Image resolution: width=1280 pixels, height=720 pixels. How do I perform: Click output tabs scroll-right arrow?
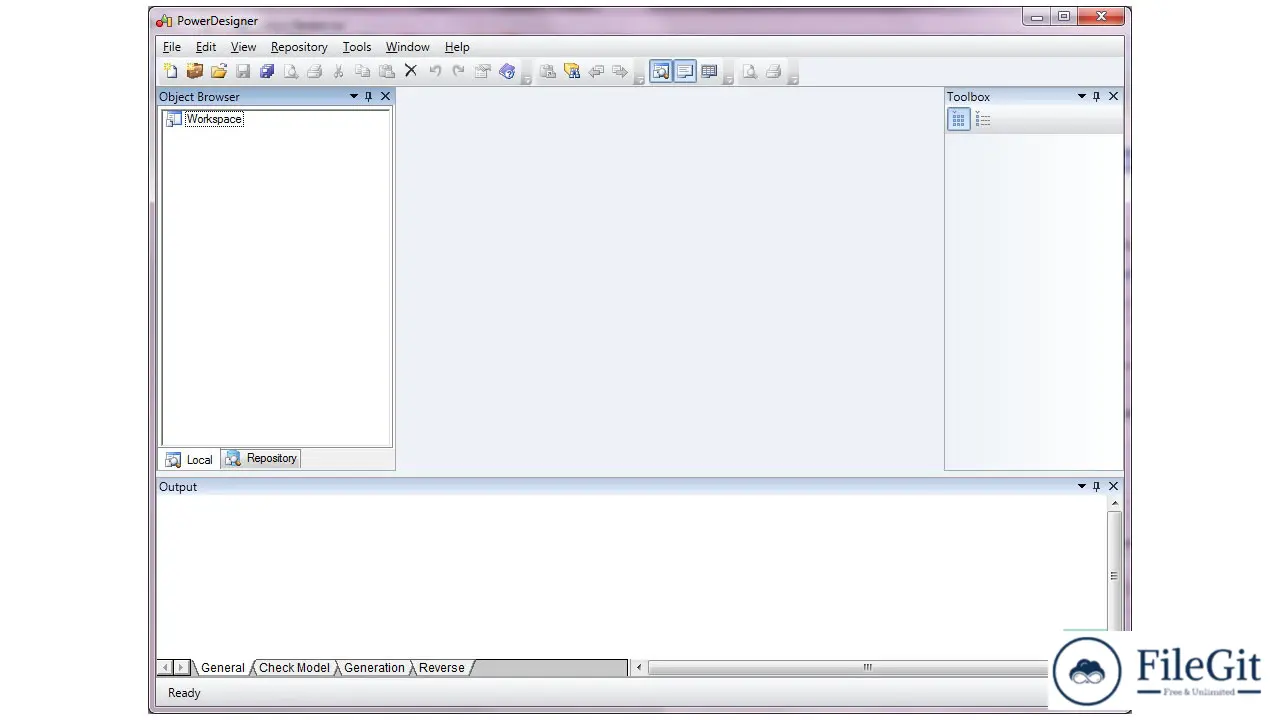click(x=181, y=667)
